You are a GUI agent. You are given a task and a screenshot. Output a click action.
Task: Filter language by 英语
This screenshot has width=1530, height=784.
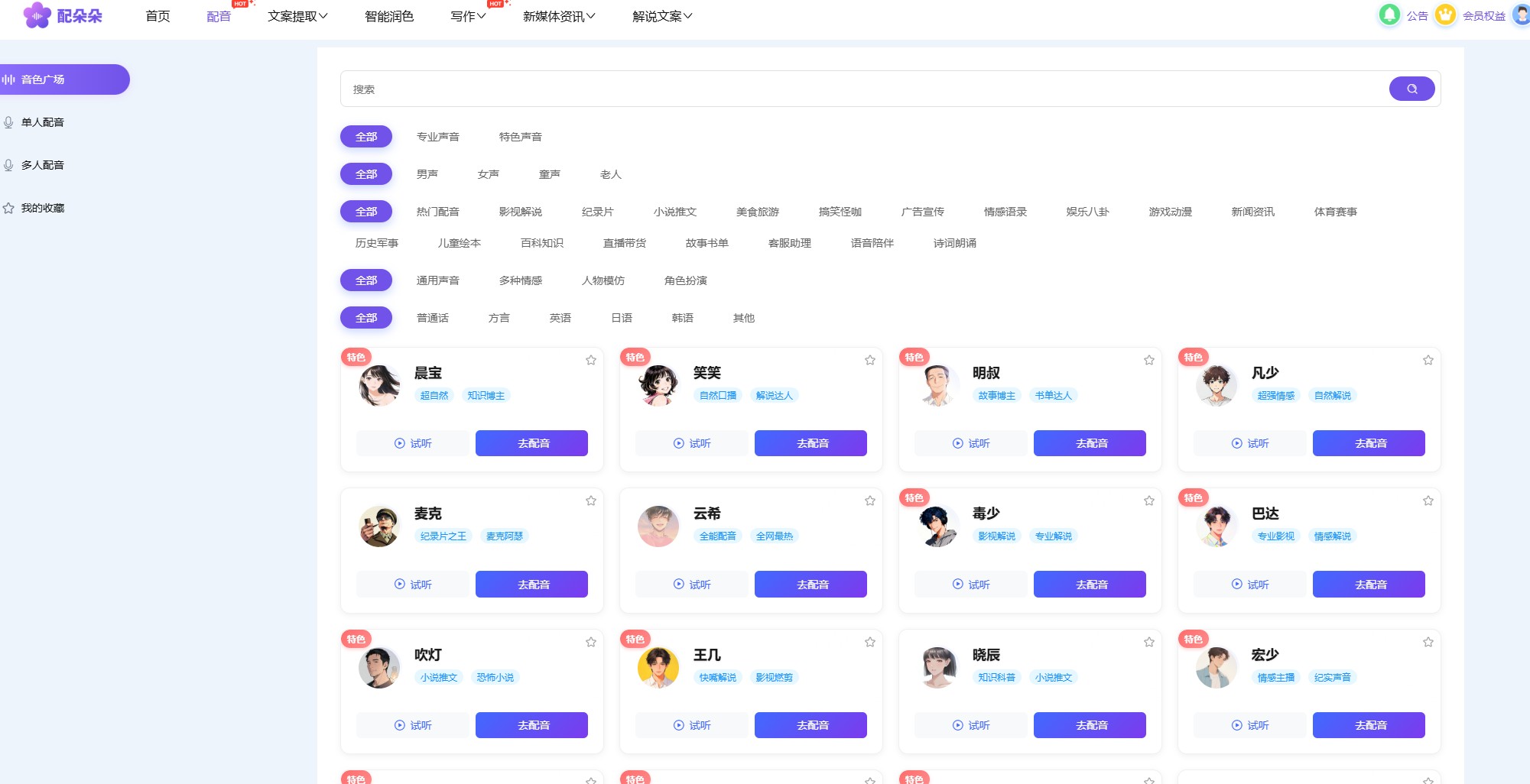tap(560, 318)
